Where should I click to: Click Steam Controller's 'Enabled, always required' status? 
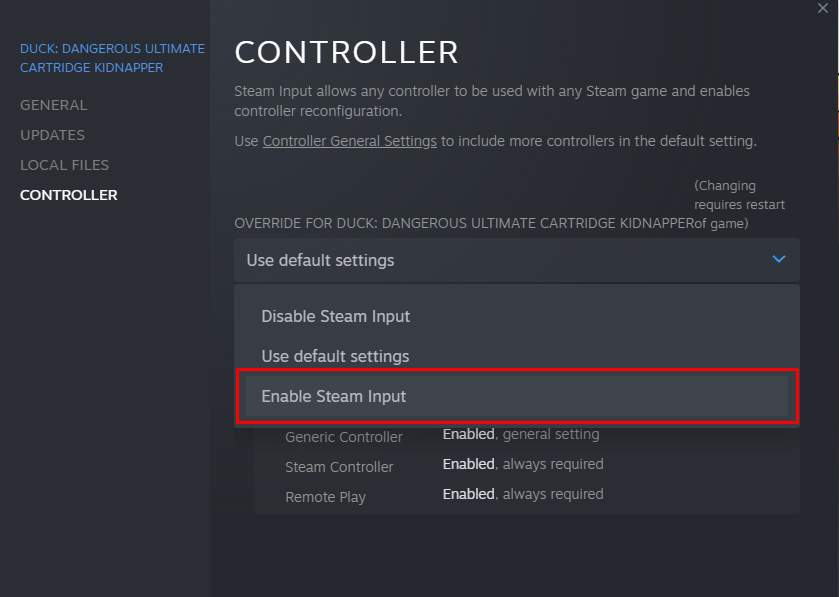click(x=523, y=464)
